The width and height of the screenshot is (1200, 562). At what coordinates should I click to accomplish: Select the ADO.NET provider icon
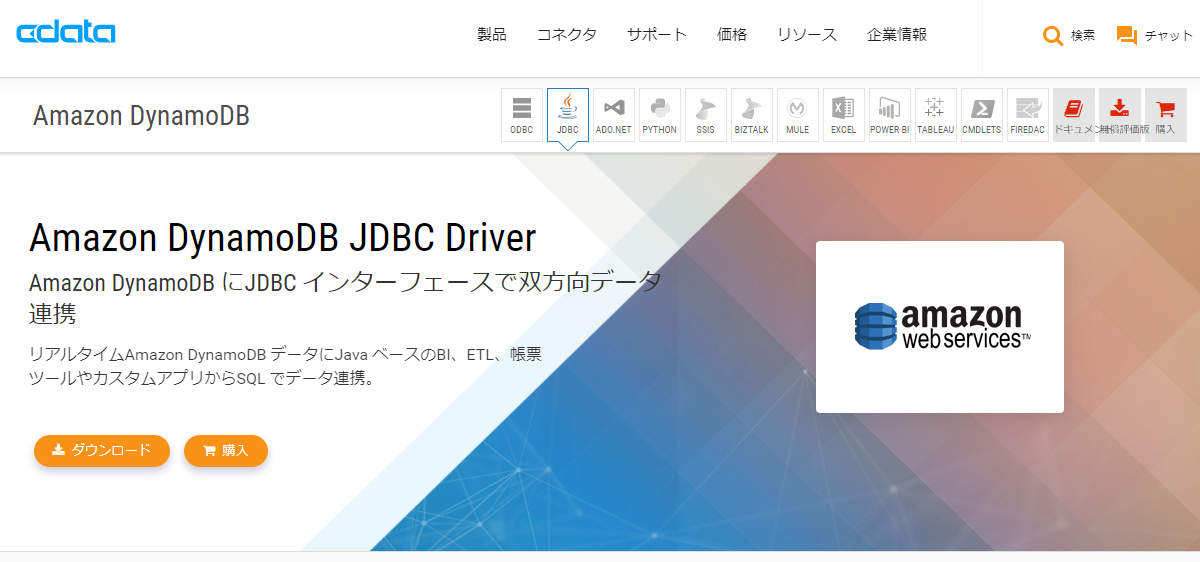click(x=614, y=115)
